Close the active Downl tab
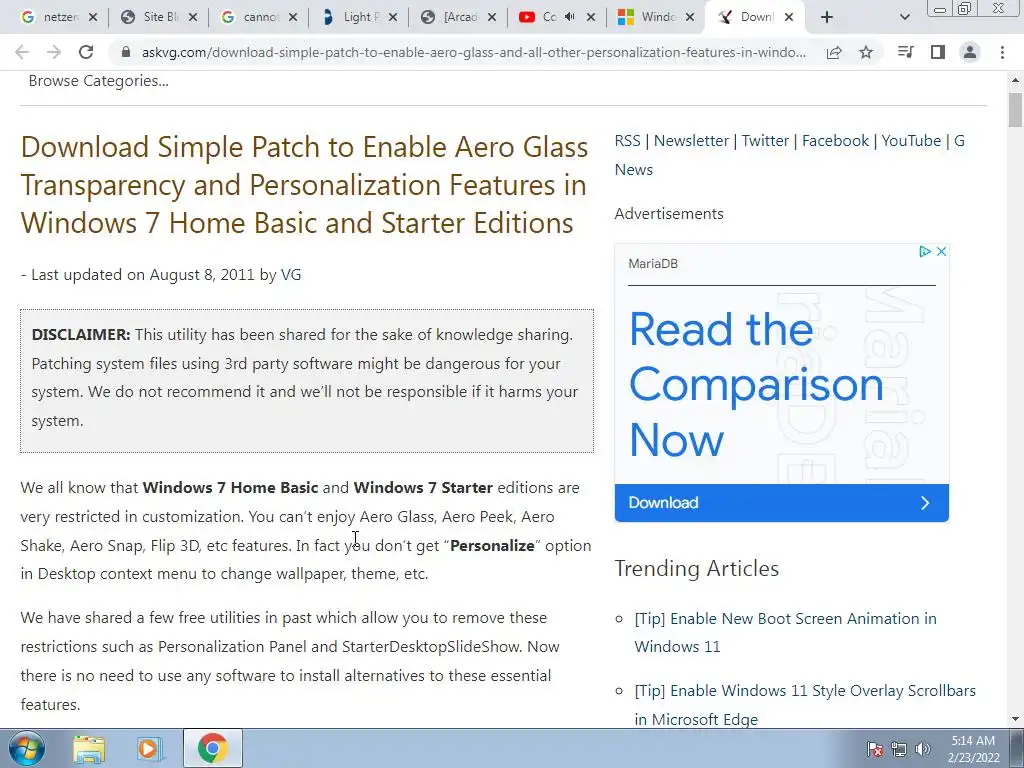1024x768 pixels. pos(789,17)
